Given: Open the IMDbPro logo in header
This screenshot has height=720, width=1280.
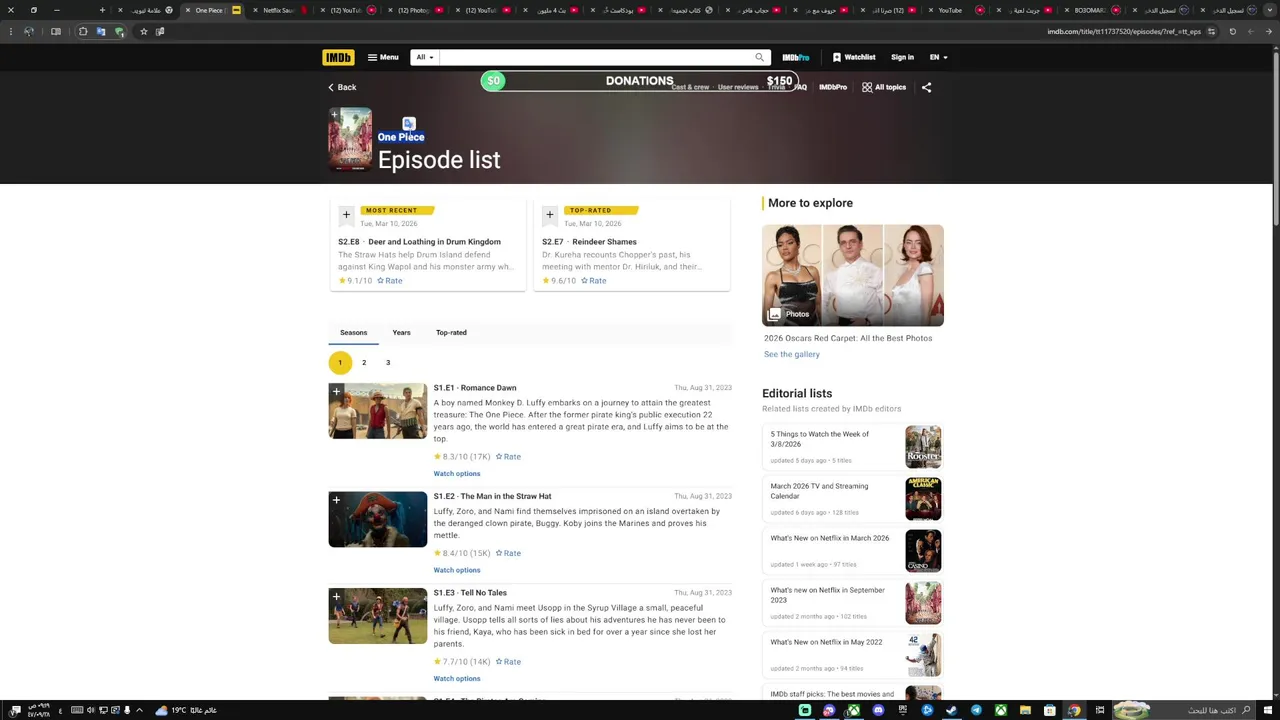Looking at the screenshot, I should point(796,57).
